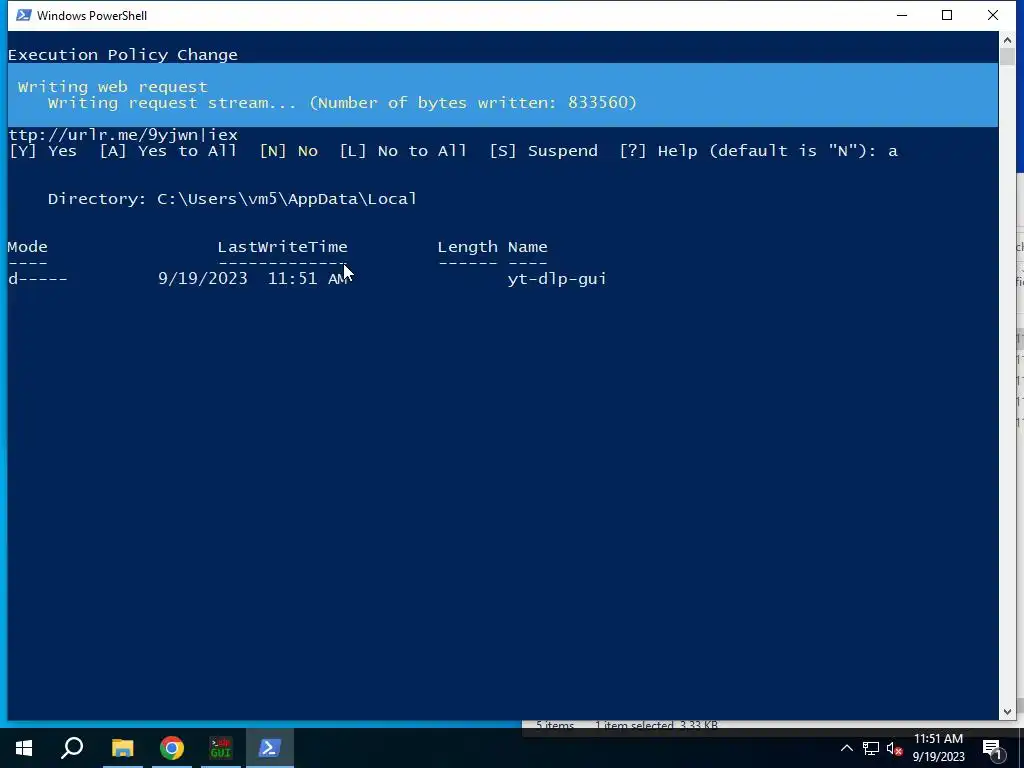This screenshot has width=1024, height=768.
Task: Click the 'Windows PowerShell' title text
Action: point(92,16)
